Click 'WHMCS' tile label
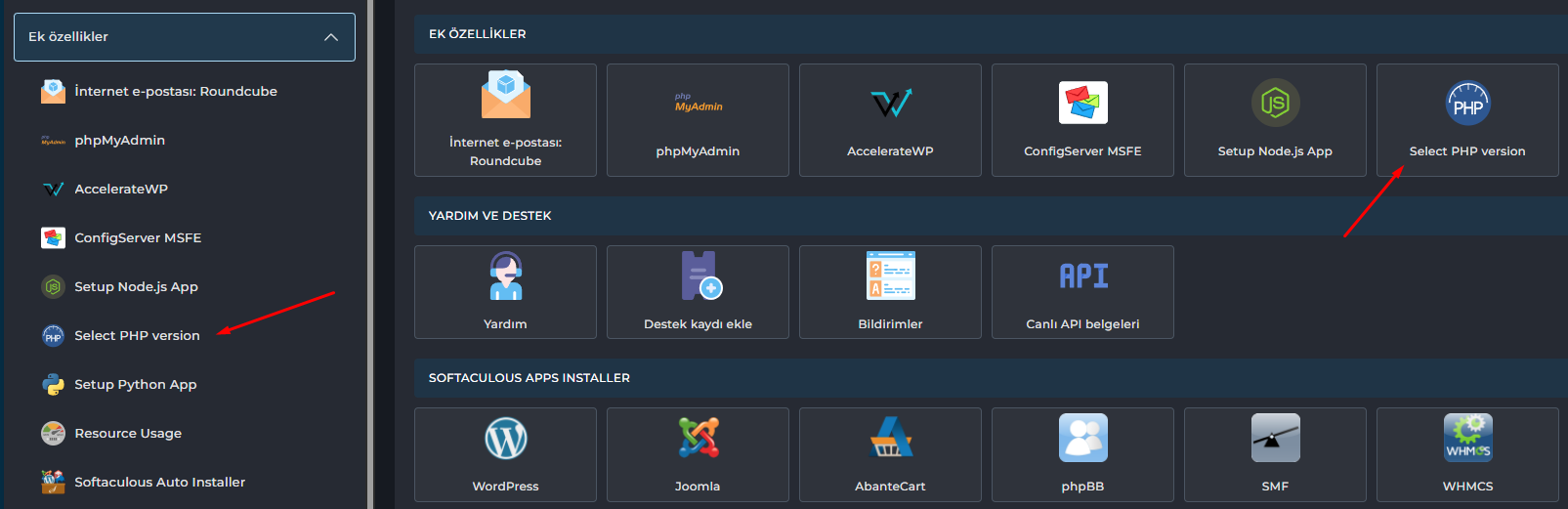Image resolution: width=1568 pixels, height=509 pixels. coord(1467,487)
